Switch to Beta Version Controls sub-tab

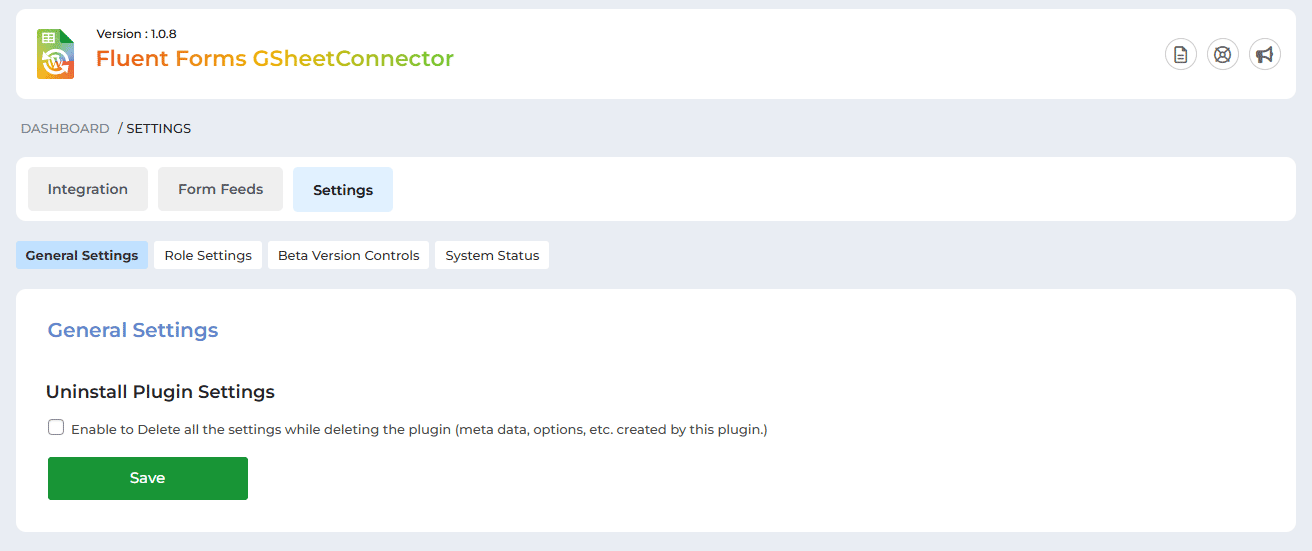(349, 255)
